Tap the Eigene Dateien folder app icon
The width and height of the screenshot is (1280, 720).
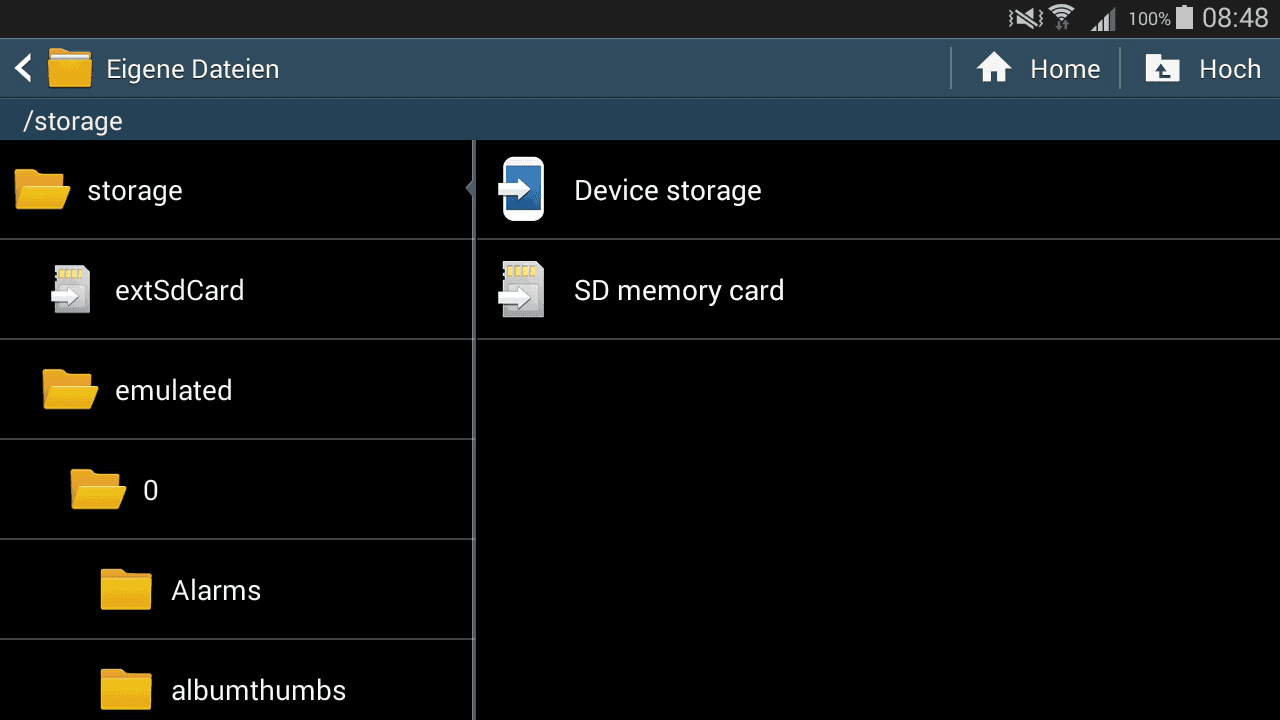70,69
